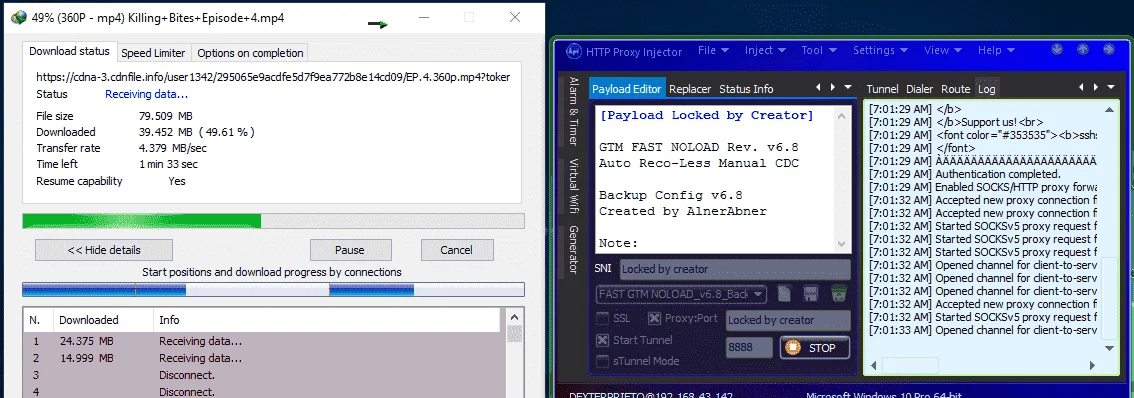This screenshot has width=1134, height=398.
Task: Click the STOP tunnel button
Action: click(814, 348)
